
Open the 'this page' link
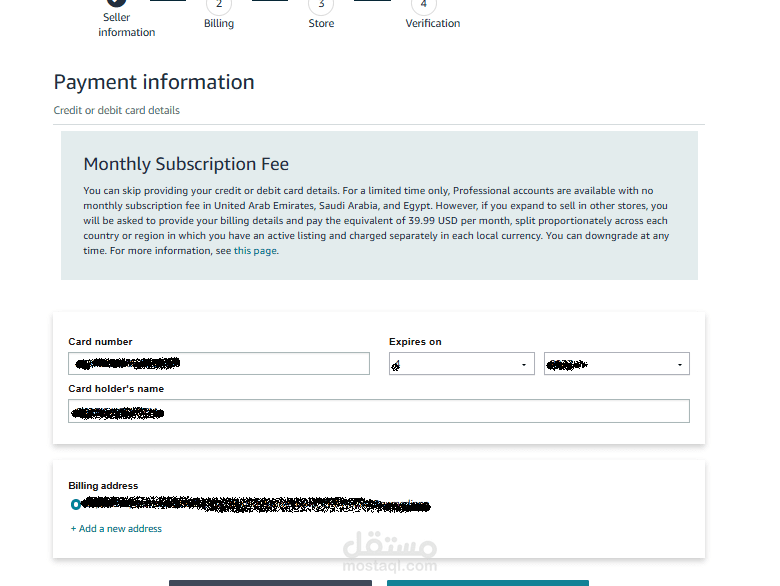click(255, 251)
